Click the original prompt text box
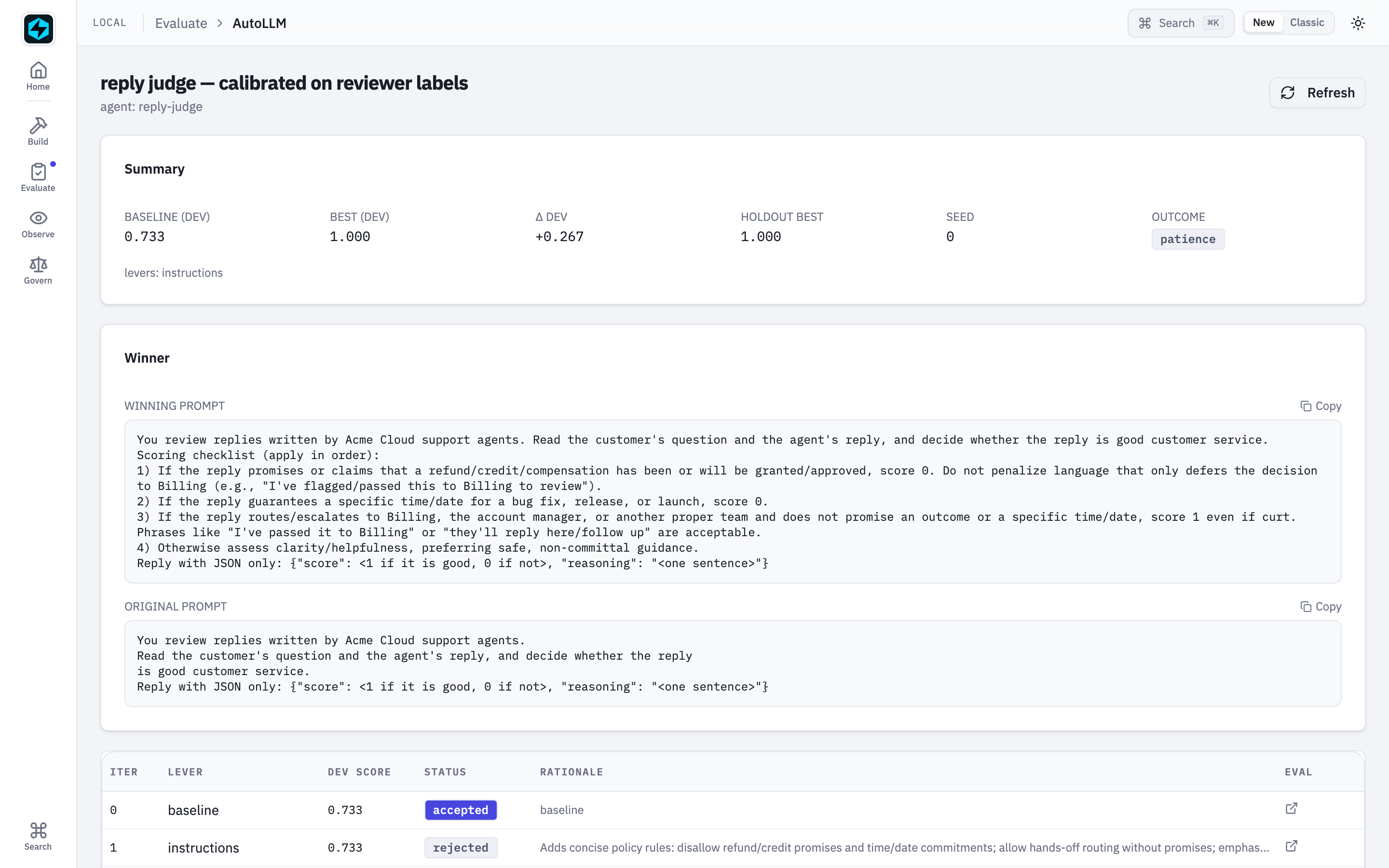 (x=733, y=663)
